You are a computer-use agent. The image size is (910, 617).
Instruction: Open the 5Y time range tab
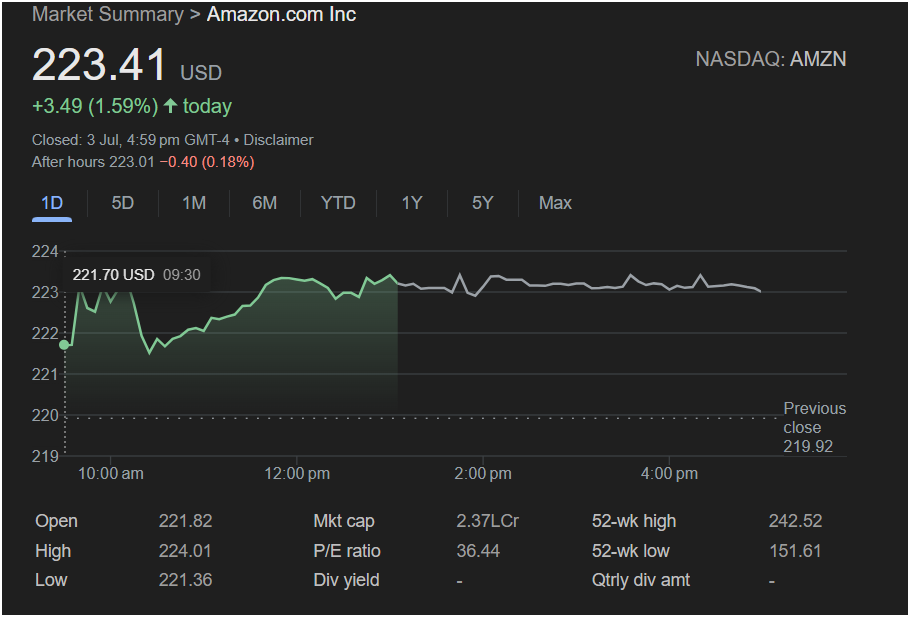(x=482, y=203)
